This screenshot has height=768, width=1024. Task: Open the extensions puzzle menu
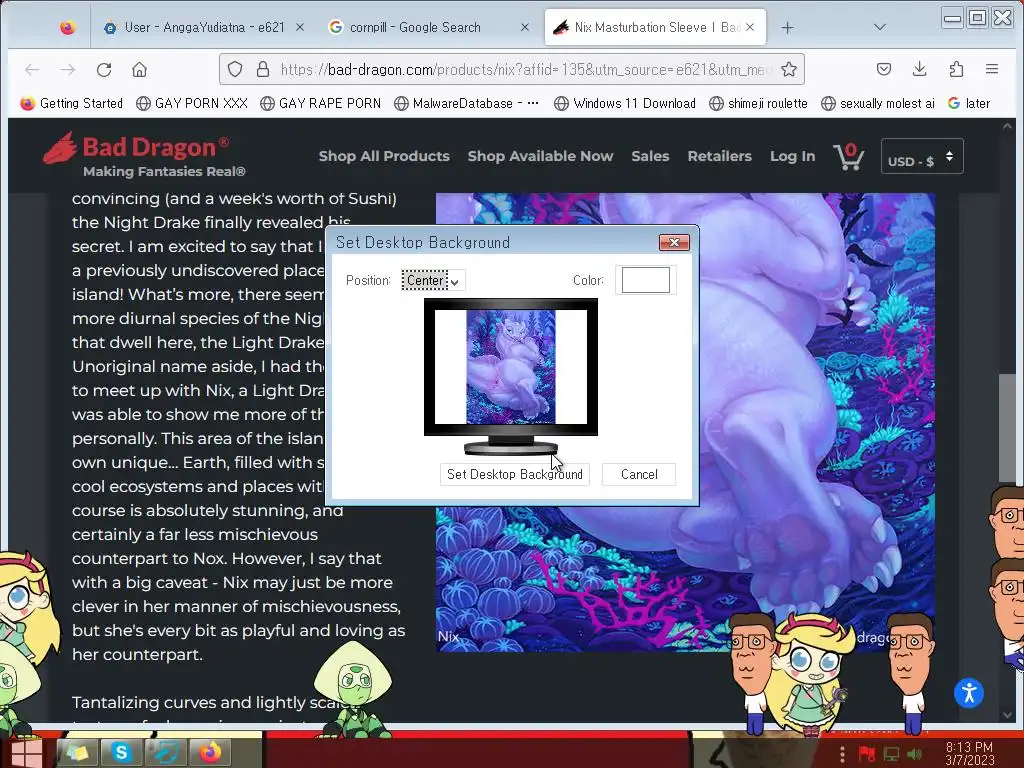pos(956,69)
